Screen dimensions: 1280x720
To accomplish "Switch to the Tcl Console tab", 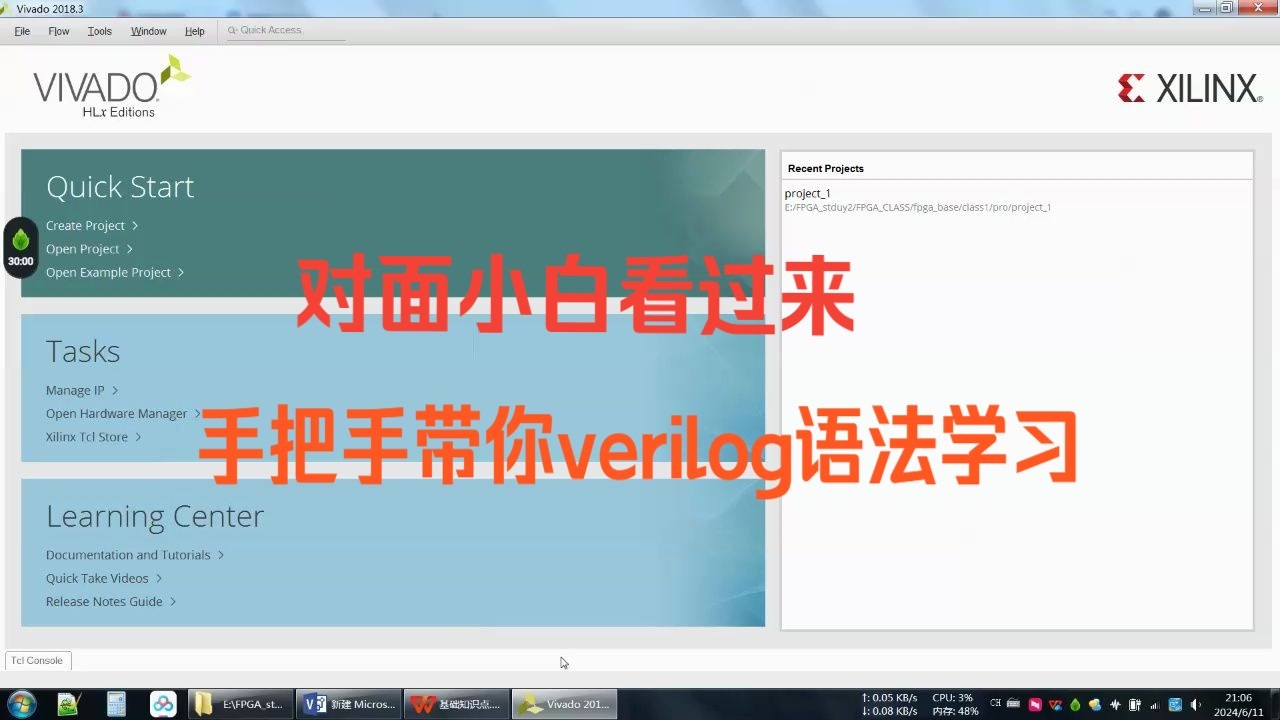I will click(x=38, y=661).
